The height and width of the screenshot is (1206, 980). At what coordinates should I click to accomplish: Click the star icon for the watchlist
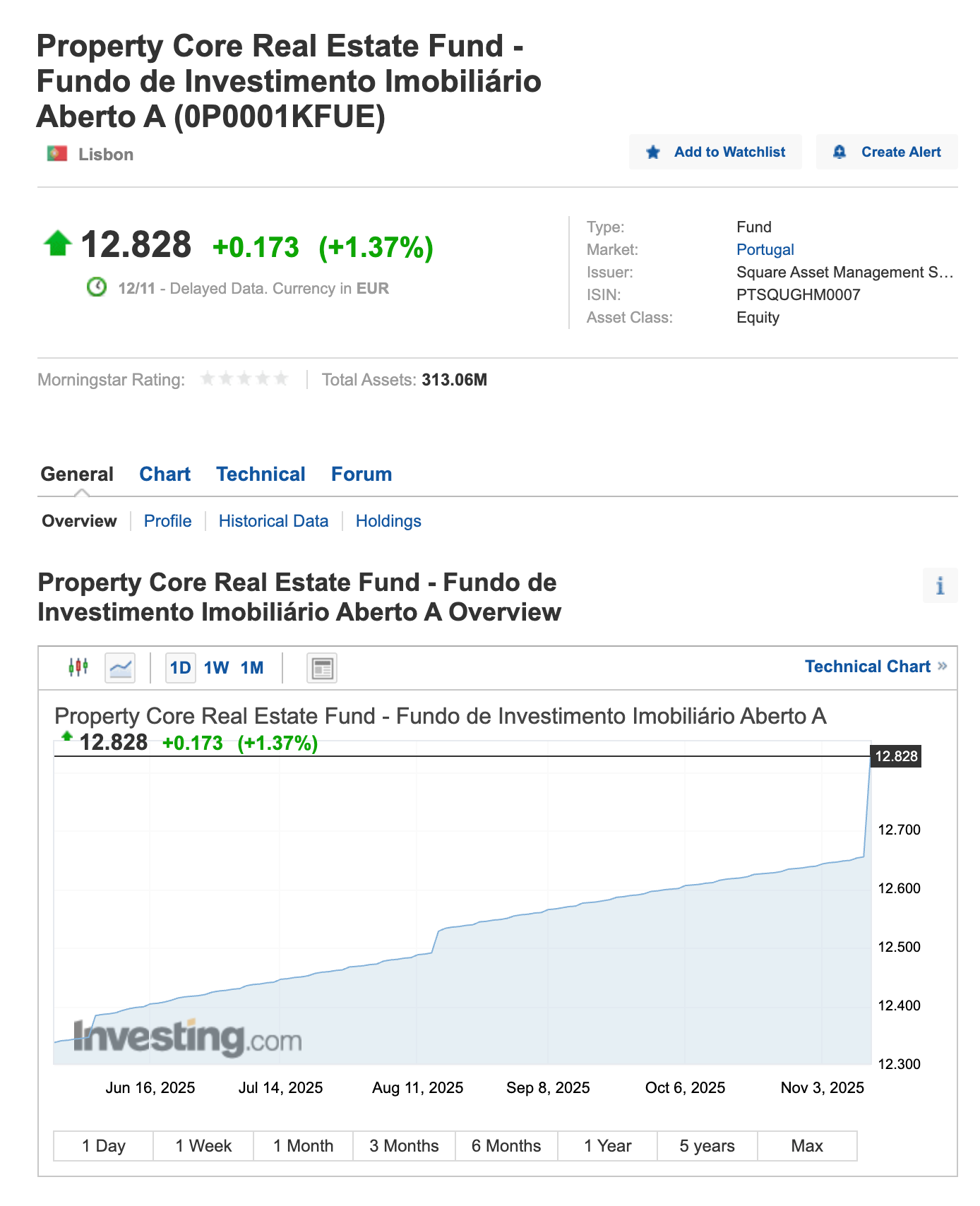pyautogui.click(x=653, y=153)
